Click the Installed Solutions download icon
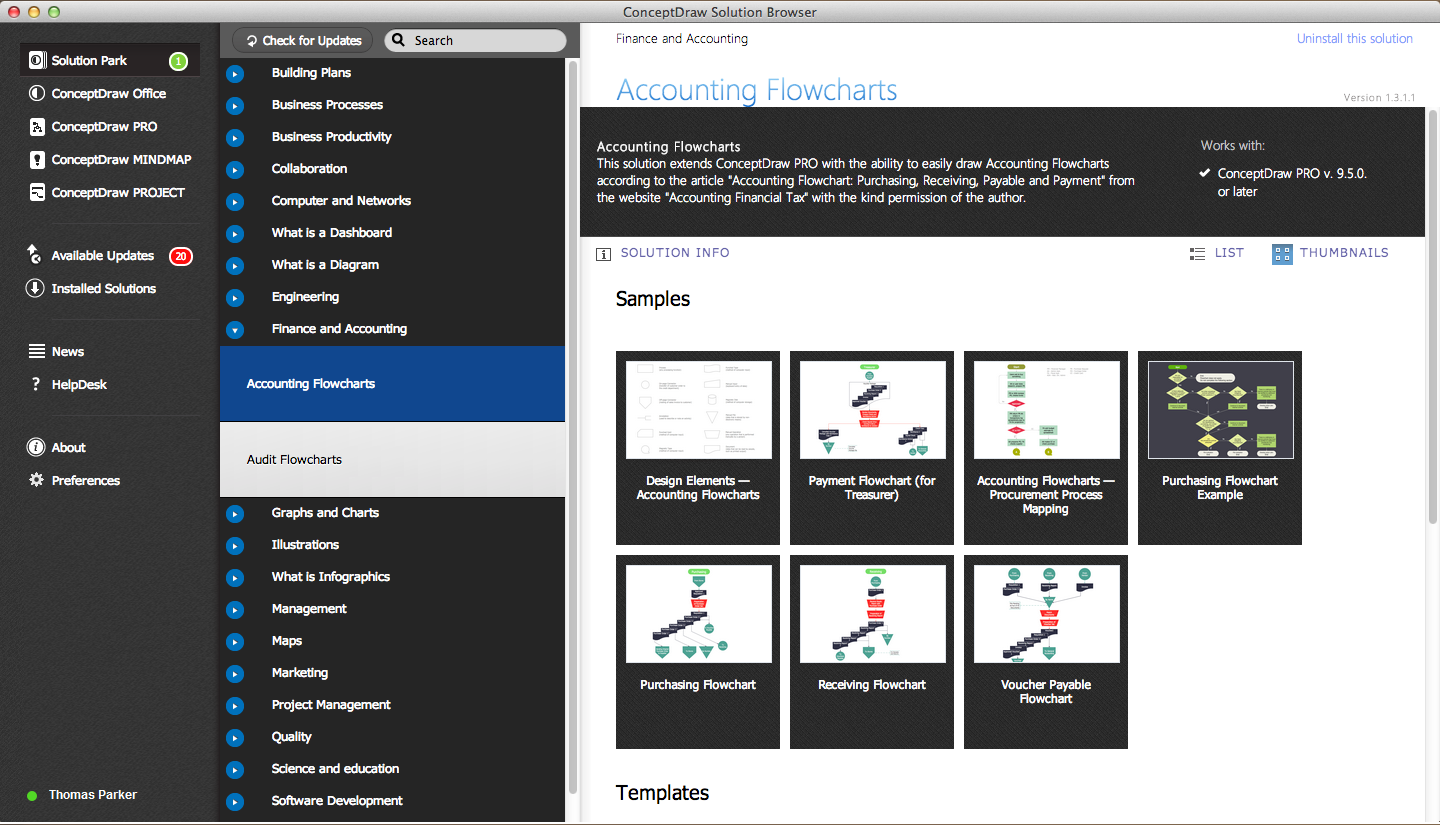 (35, 288)
